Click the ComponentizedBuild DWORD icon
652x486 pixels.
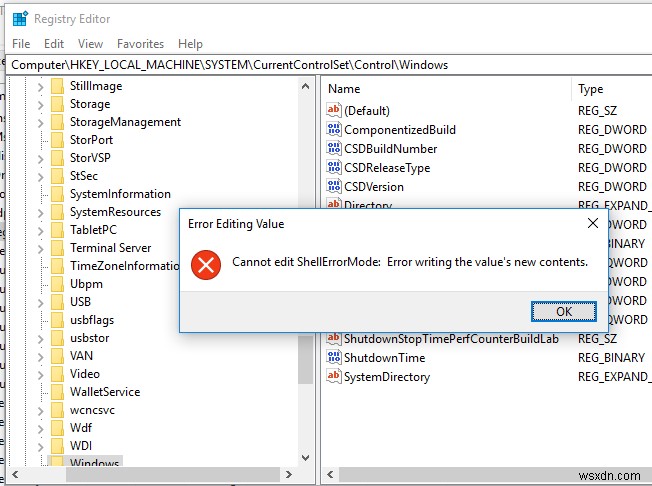[333, 129]
